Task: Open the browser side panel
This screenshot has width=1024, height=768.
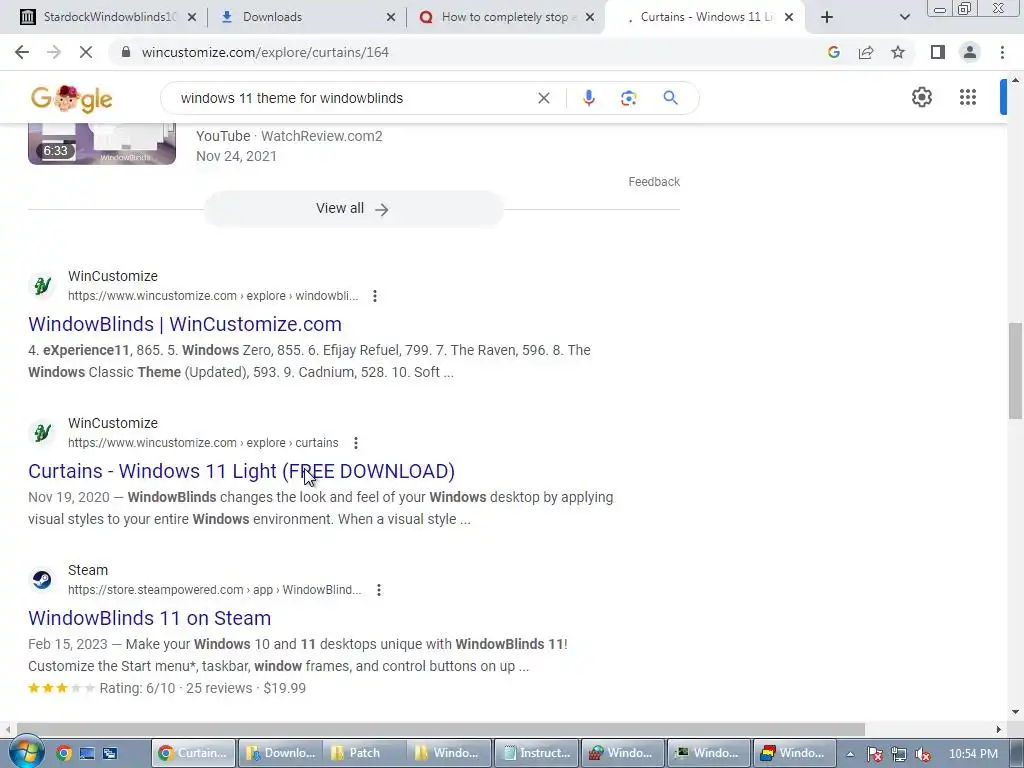Action: [x=938, y=52]
